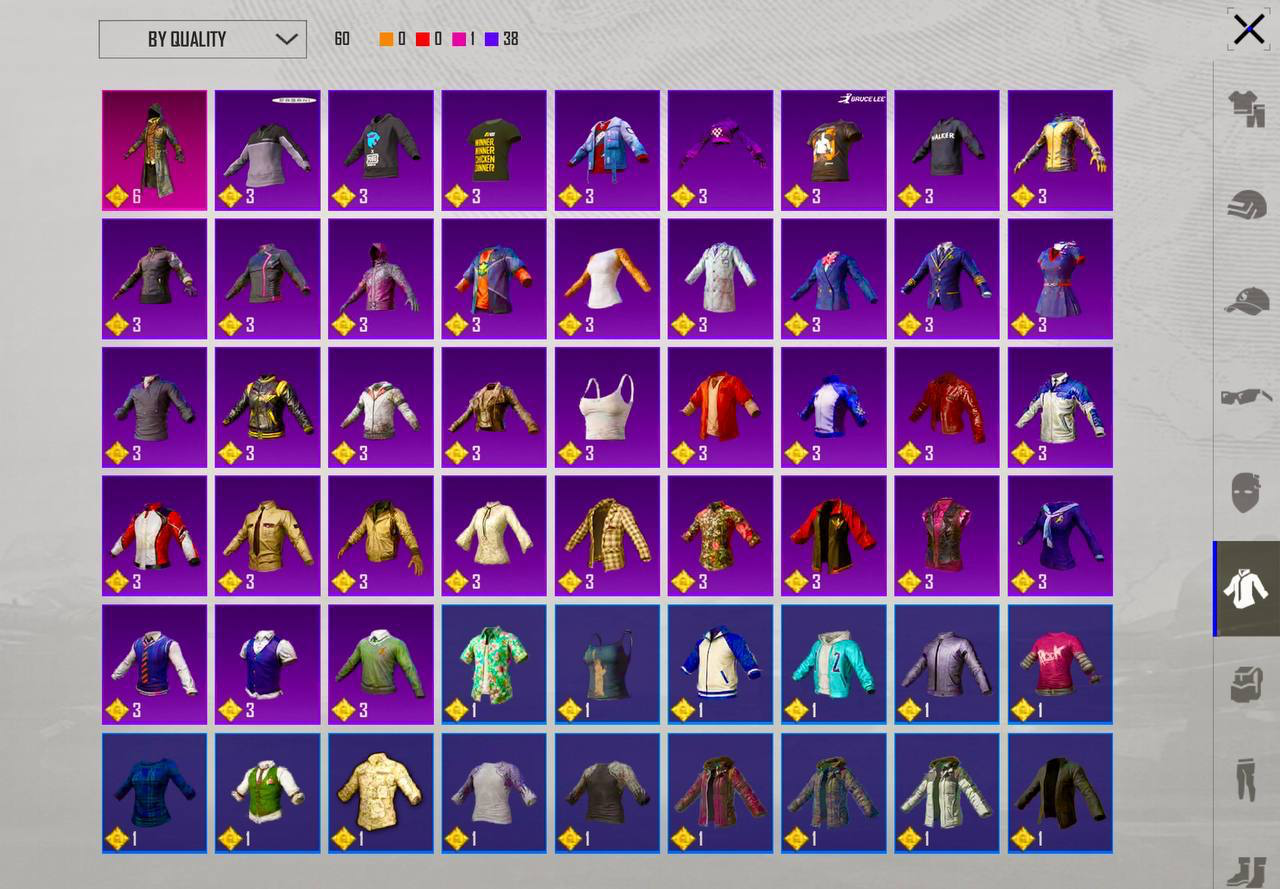Pick the purple vest over white shirt
Image resolution: width=1280 pixels, height=889 pixels.
pyautogui.click(x=267, y=664)
